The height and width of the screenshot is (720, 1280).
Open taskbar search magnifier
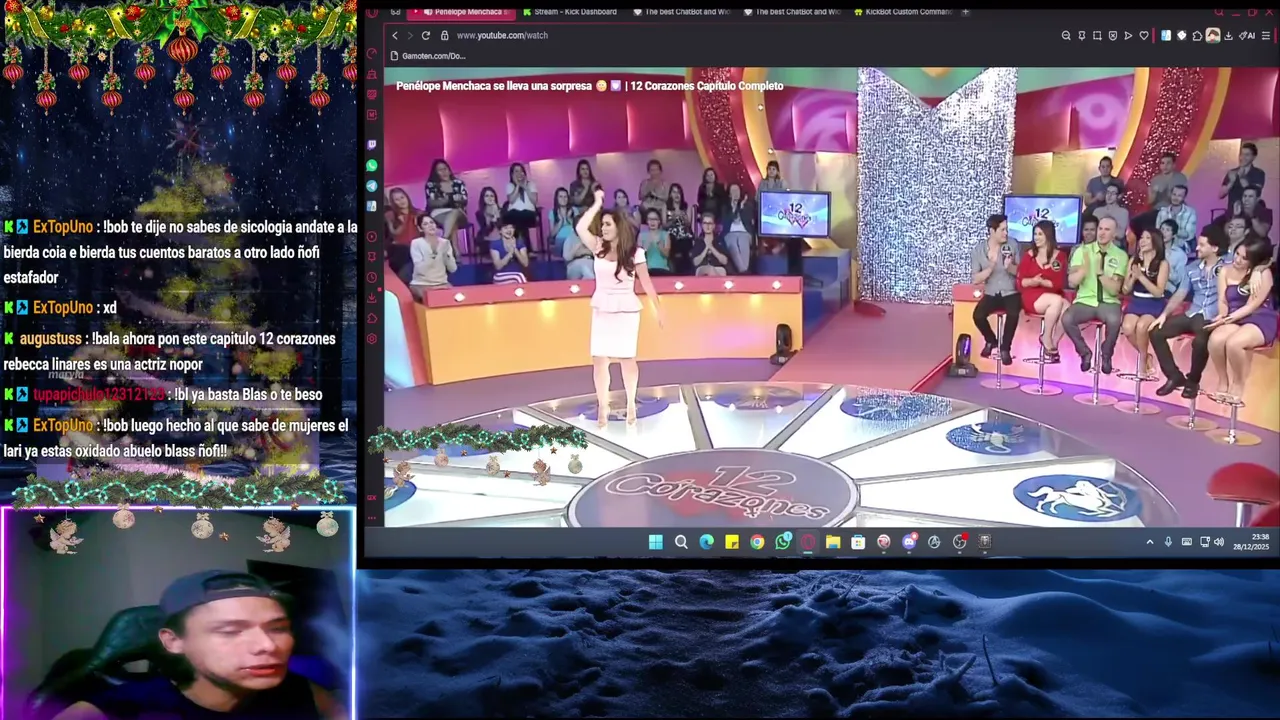[x=681, y=542]
